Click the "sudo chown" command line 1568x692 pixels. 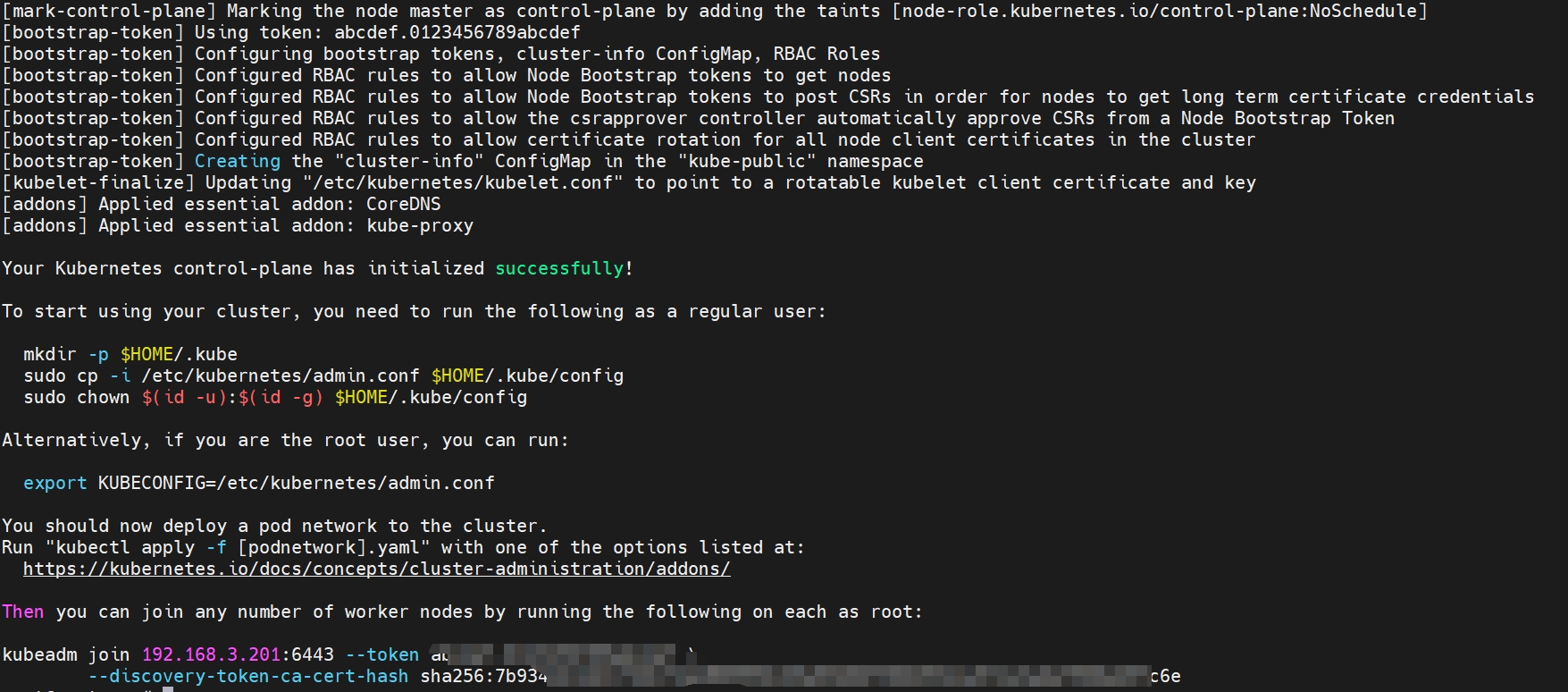coord(275,397)
